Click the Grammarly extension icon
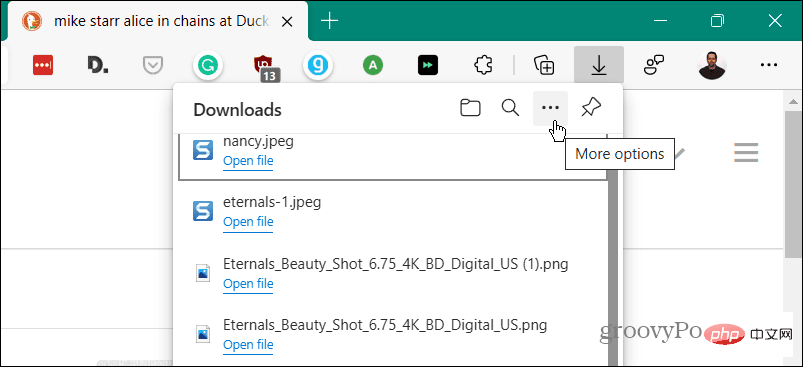 (208, 65)
